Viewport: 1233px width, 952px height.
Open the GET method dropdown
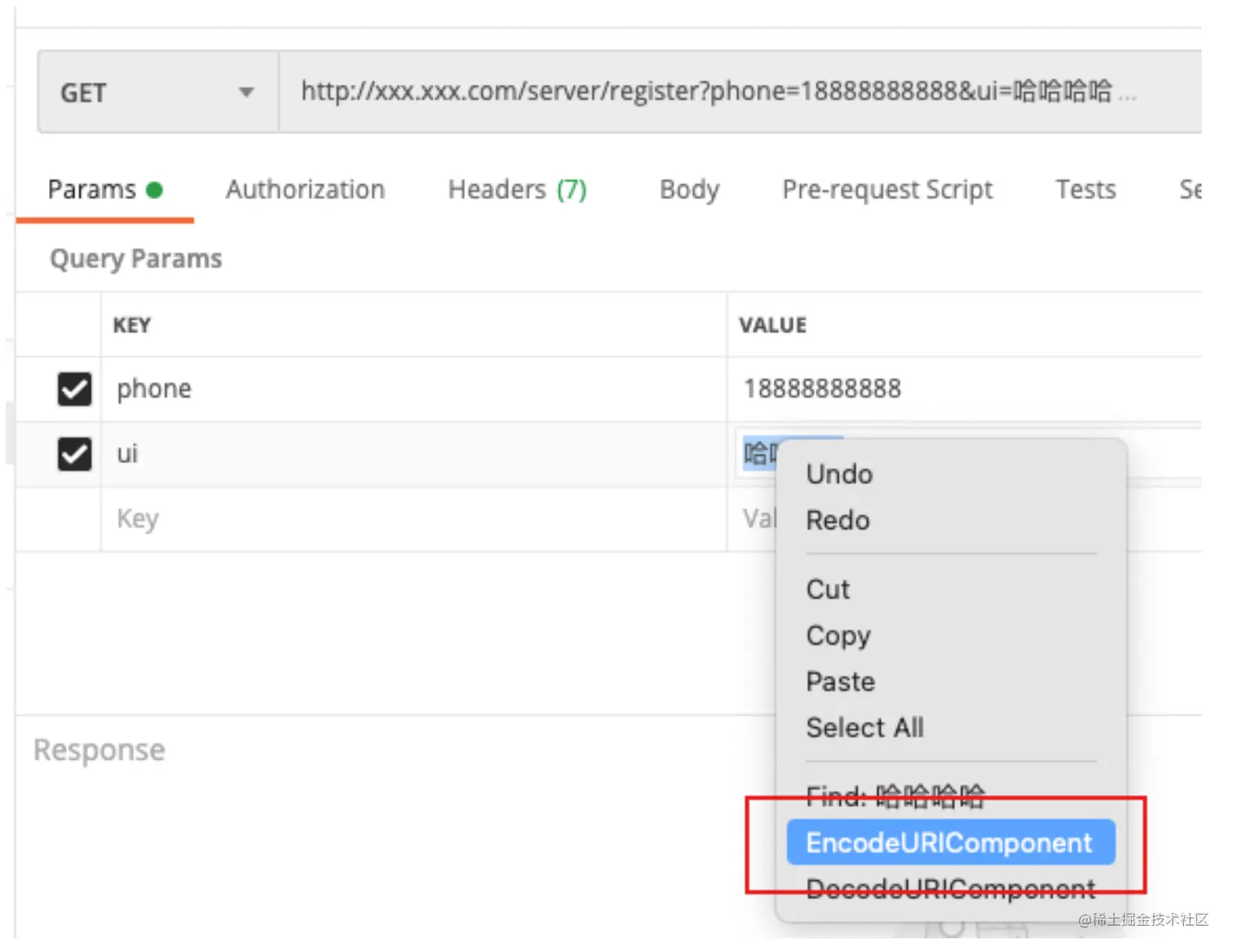click(158, 92)
